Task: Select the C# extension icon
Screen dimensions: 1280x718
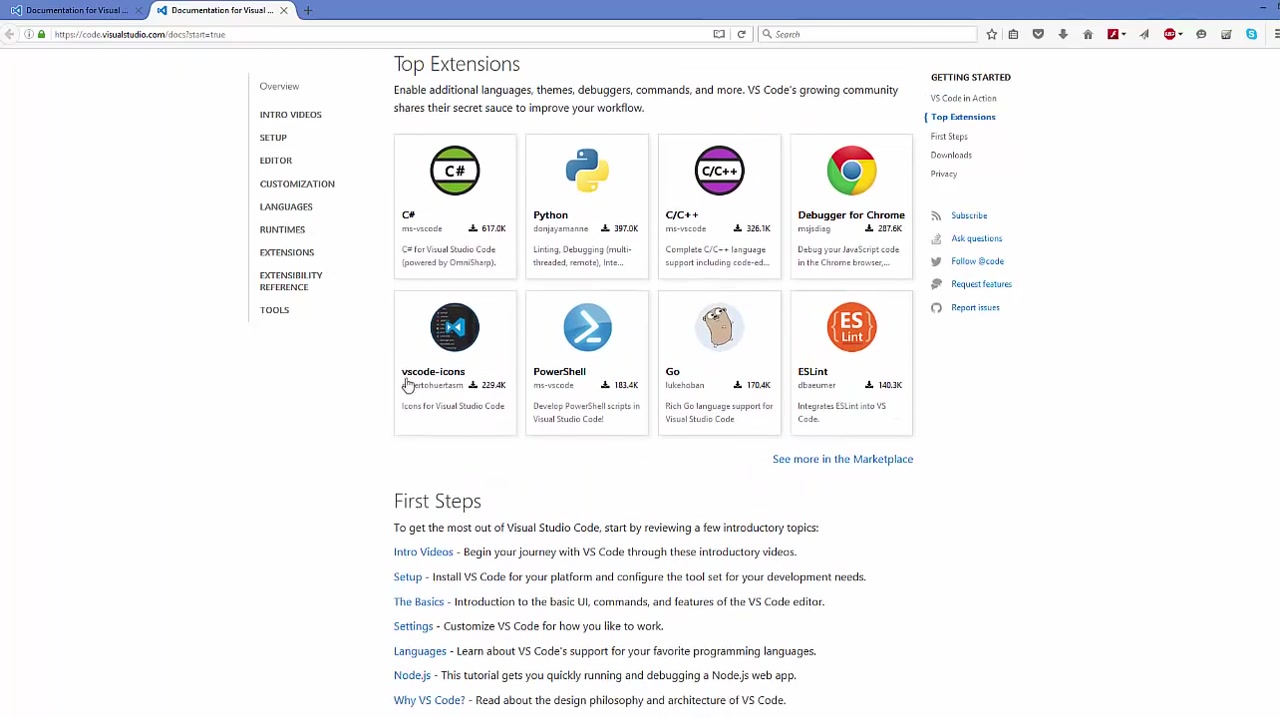Action: 455,170
